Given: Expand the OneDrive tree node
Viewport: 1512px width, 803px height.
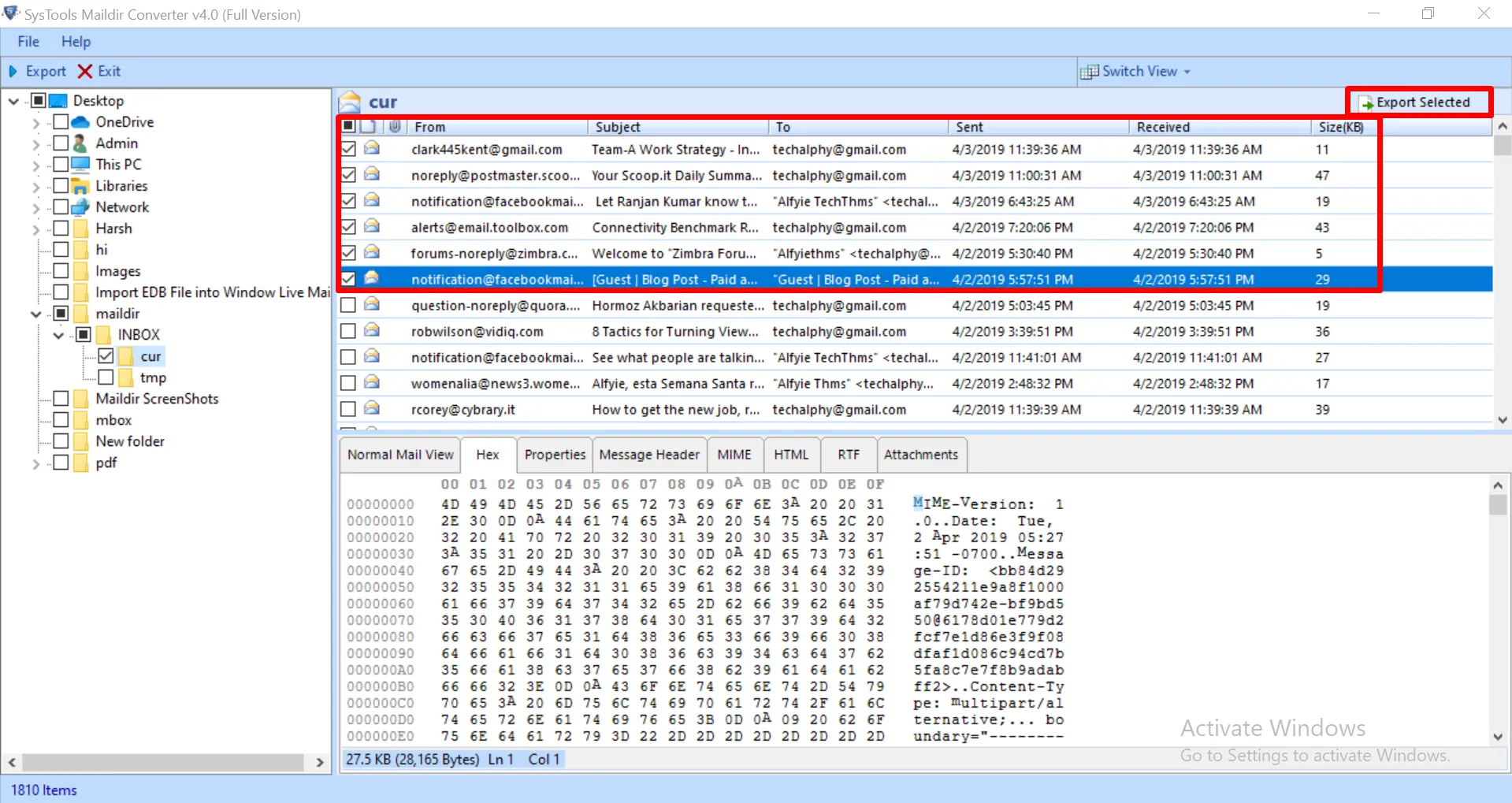Looking at the screenshot, I should pyautogui.click(x=35, y=123).
